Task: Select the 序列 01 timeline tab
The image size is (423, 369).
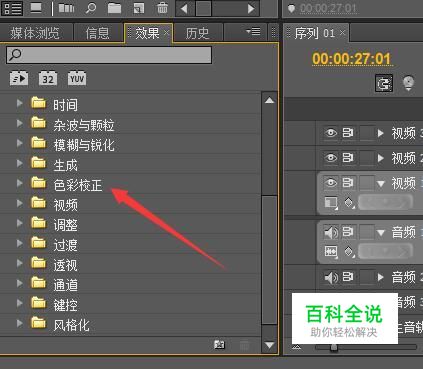Action: pos(315,33)
